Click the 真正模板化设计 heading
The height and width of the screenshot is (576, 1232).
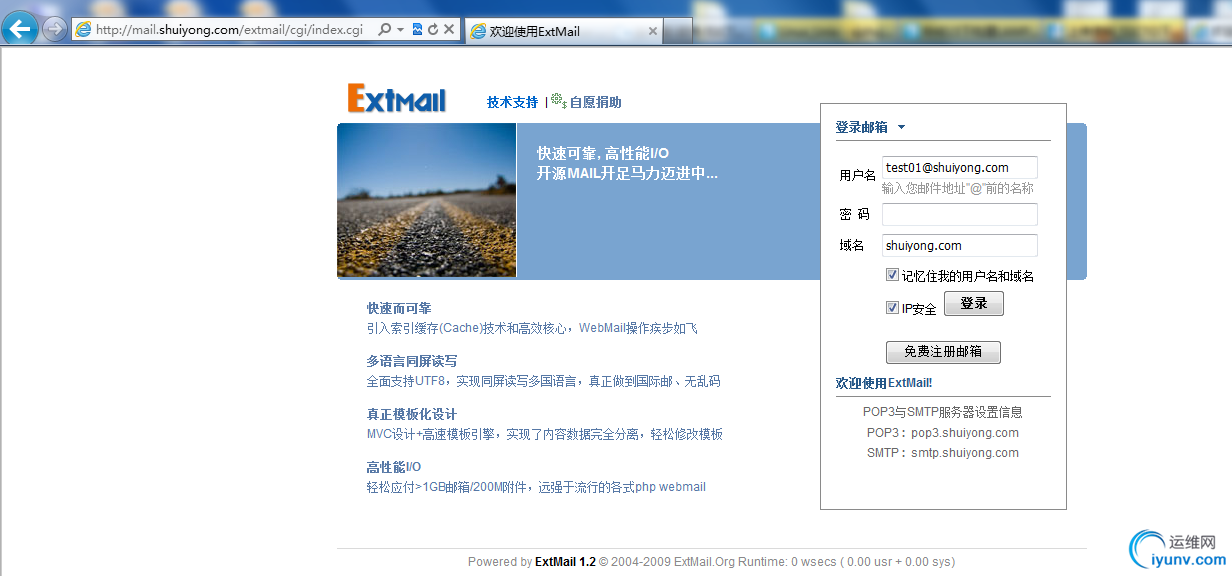tap(412, 414)
